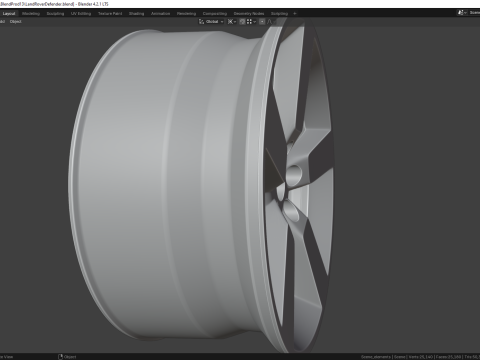The height and width of the screenshot is (360, 480).
Task: Select the Geometry Nodes workspace tab
Action: 249,14
